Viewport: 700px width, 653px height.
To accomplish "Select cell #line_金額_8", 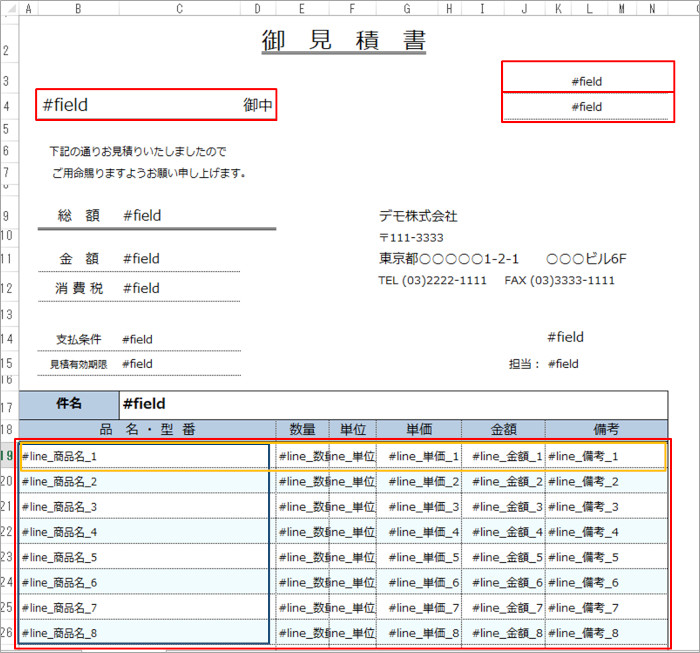I will point(503,633).
